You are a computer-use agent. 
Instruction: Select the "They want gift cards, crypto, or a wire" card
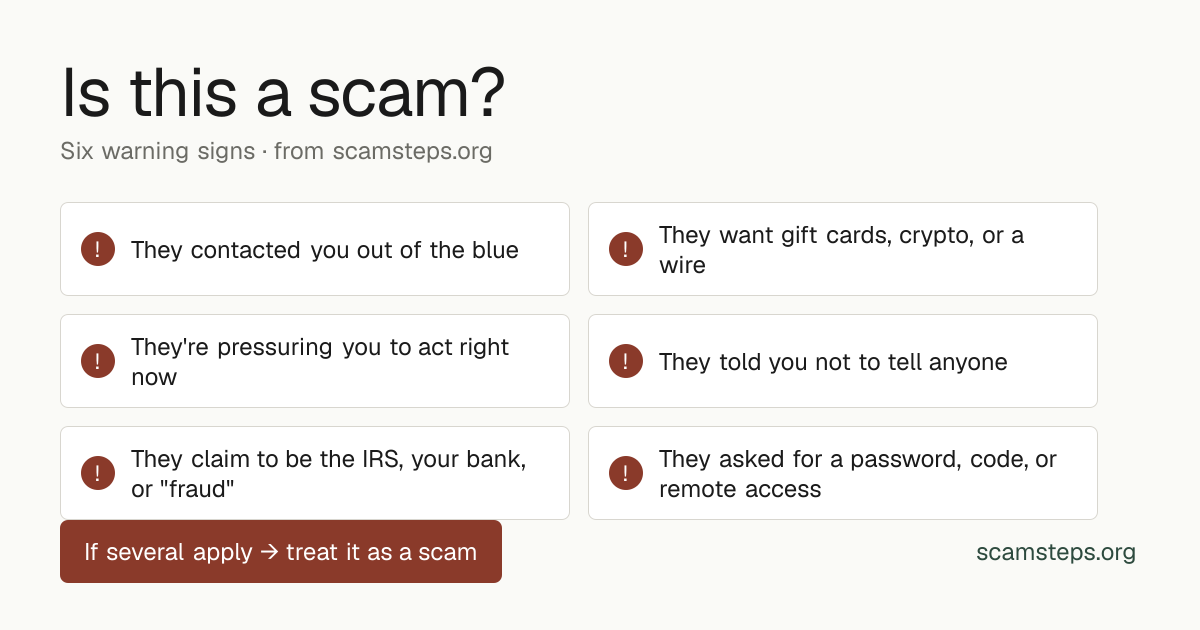843,249
